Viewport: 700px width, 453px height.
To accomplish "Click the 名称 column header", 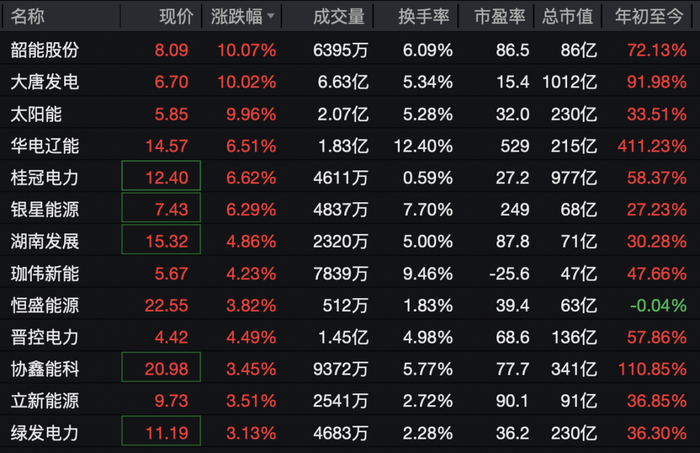I will [x=27, y=17].
